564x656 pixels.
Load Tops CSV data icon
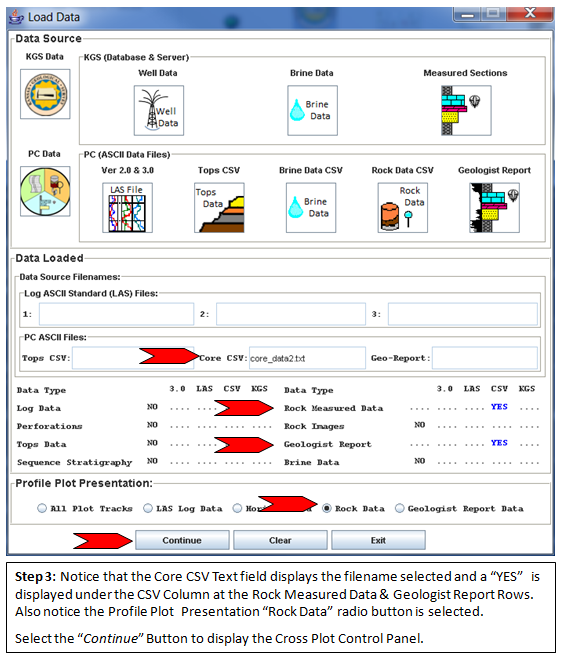(x=219, y=208)
